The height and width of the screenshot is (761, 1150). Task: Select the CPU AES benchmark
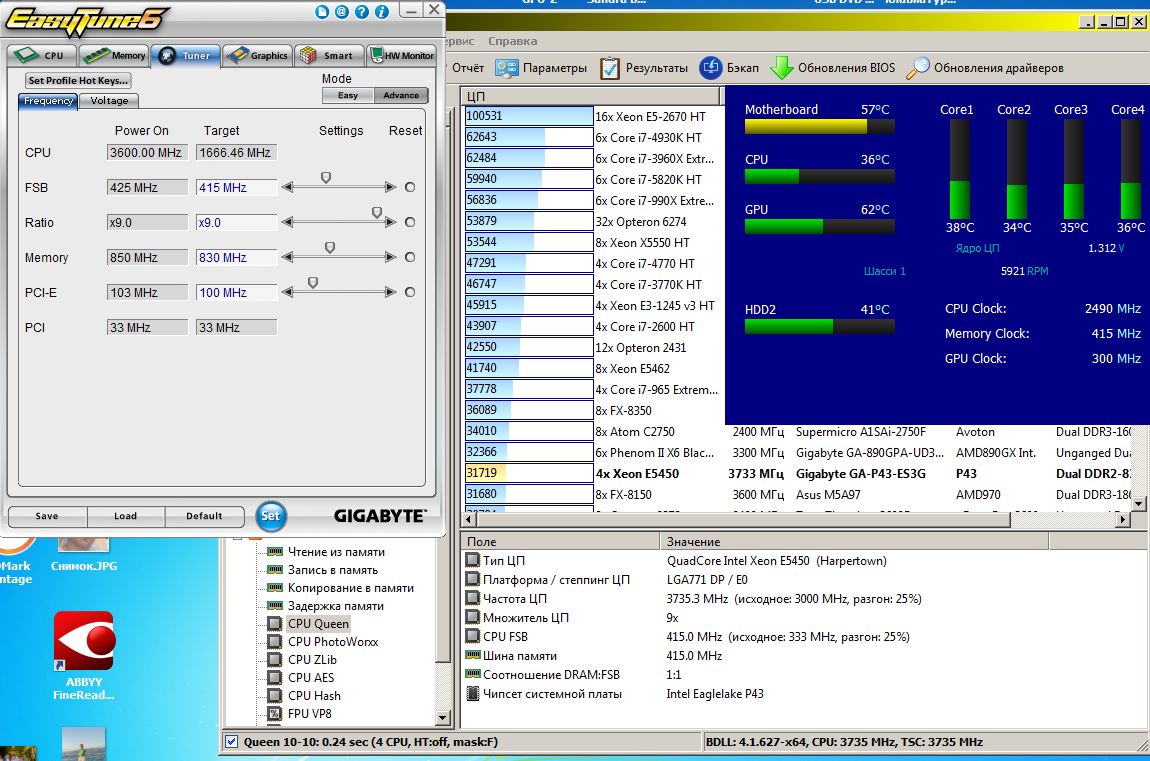311,678
